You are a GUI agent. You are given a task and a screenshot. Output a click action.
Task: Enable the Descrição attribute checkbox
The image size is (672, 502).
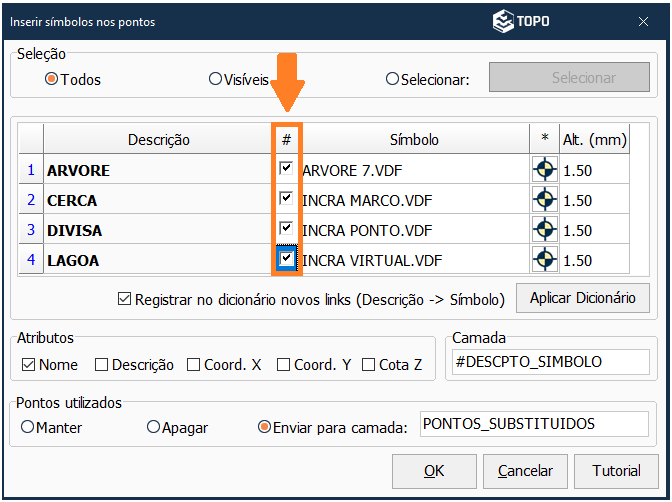pos(101,365)
